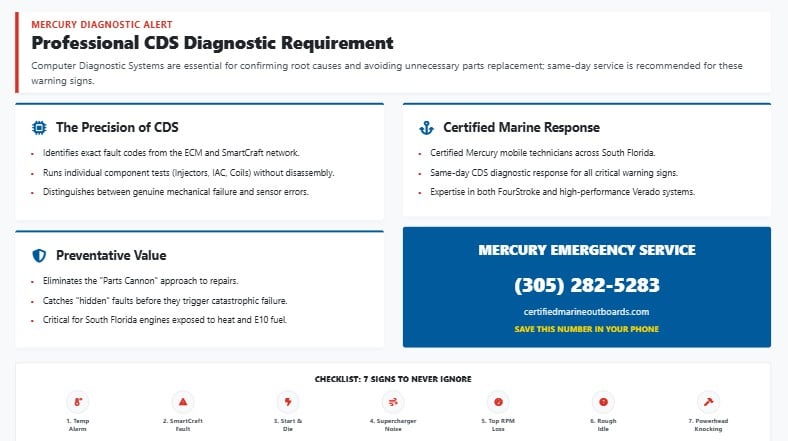Click the shield icon beside Preventative Value
This screenshot has width=788, height=441.
pyautogui.click(x=39, y=256)
